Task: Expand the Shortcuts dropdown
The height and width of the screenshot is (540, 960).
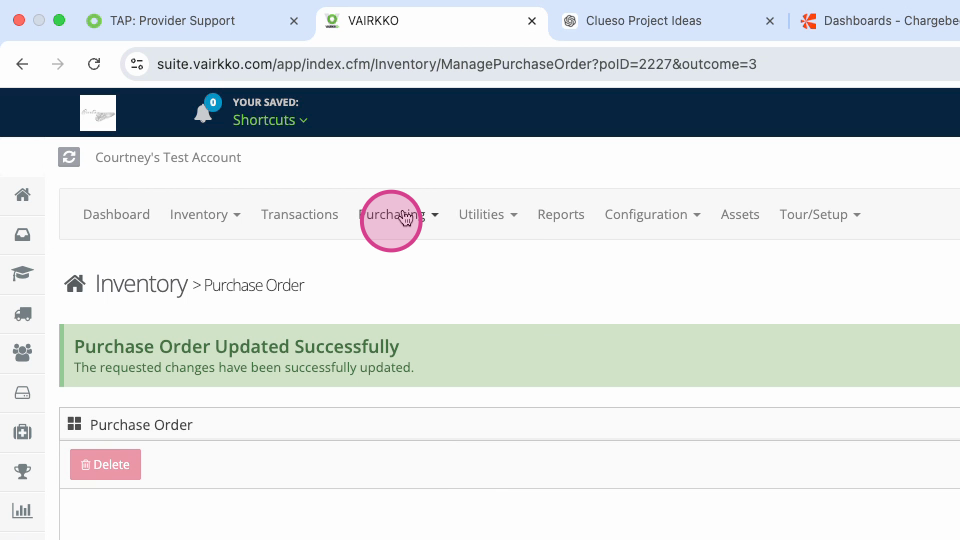Action: coord(270,120)
